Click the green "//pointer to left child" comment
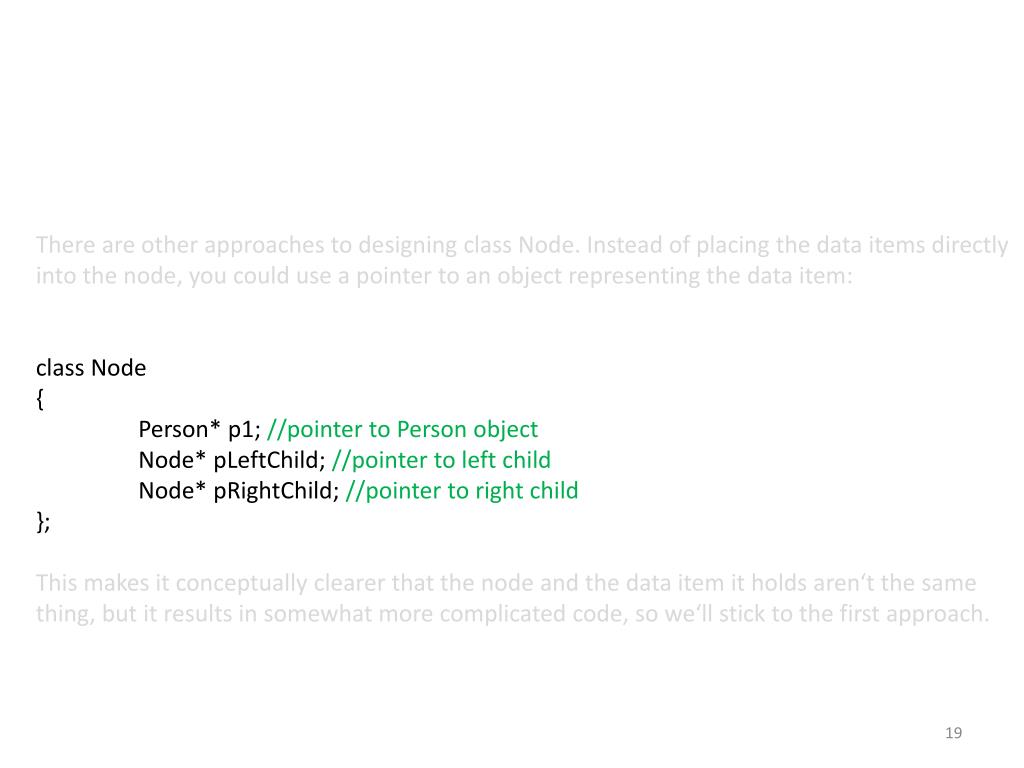Image resolution: width=1024 pixels, height=768 pixels. point(441,460)
